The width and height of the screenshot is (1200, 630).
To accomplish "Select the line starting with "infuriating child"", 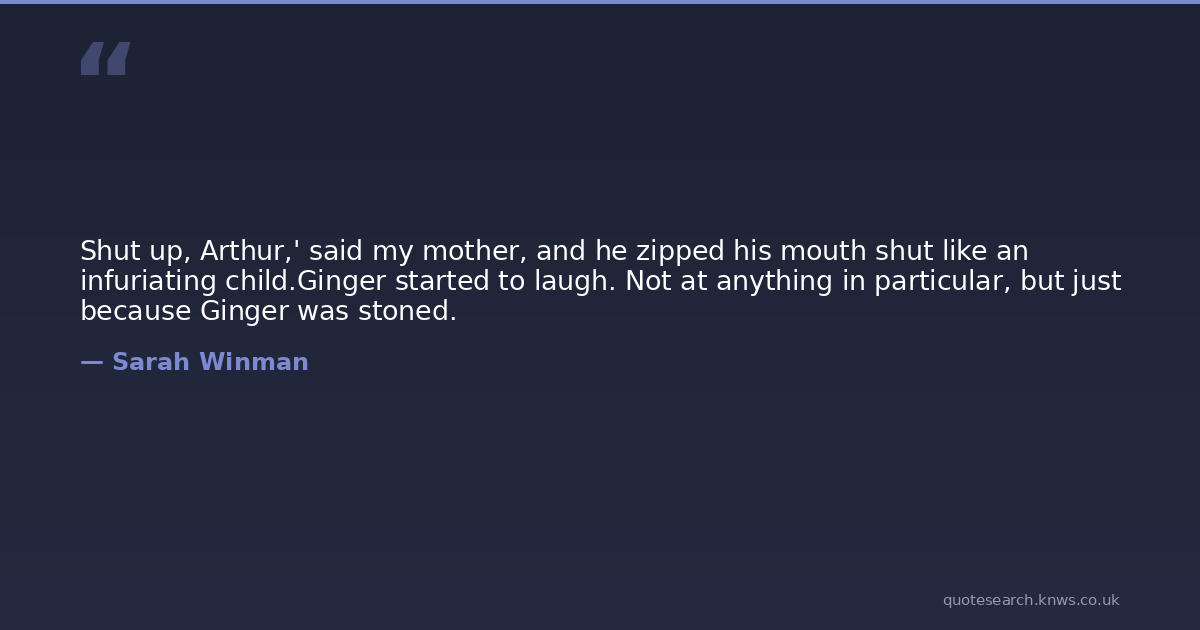I will [x=600, y=282].
